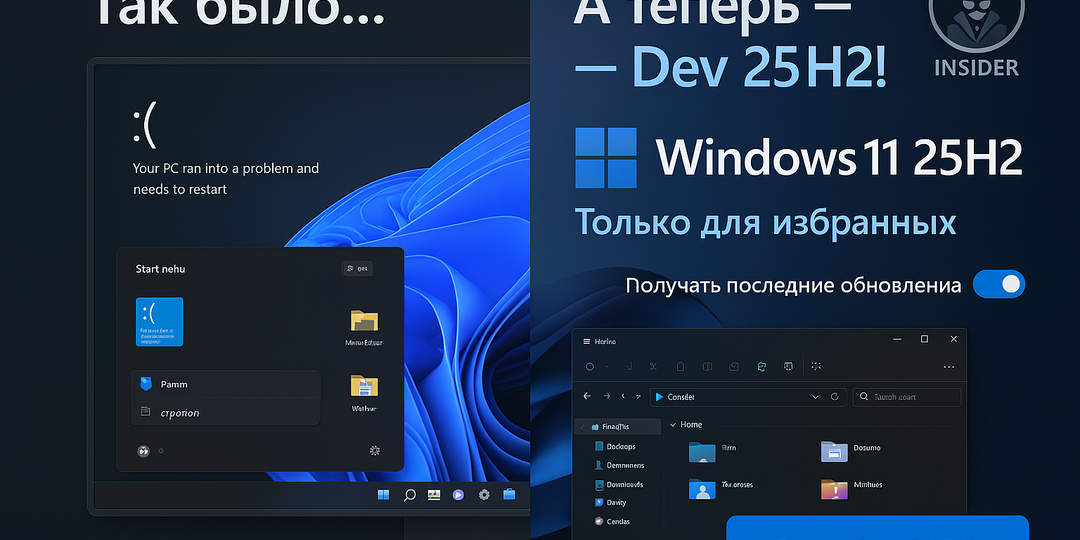1080x540 pixels.
Task: Go forward with Explorer's right arrow
Action: [x=607, y=397]
